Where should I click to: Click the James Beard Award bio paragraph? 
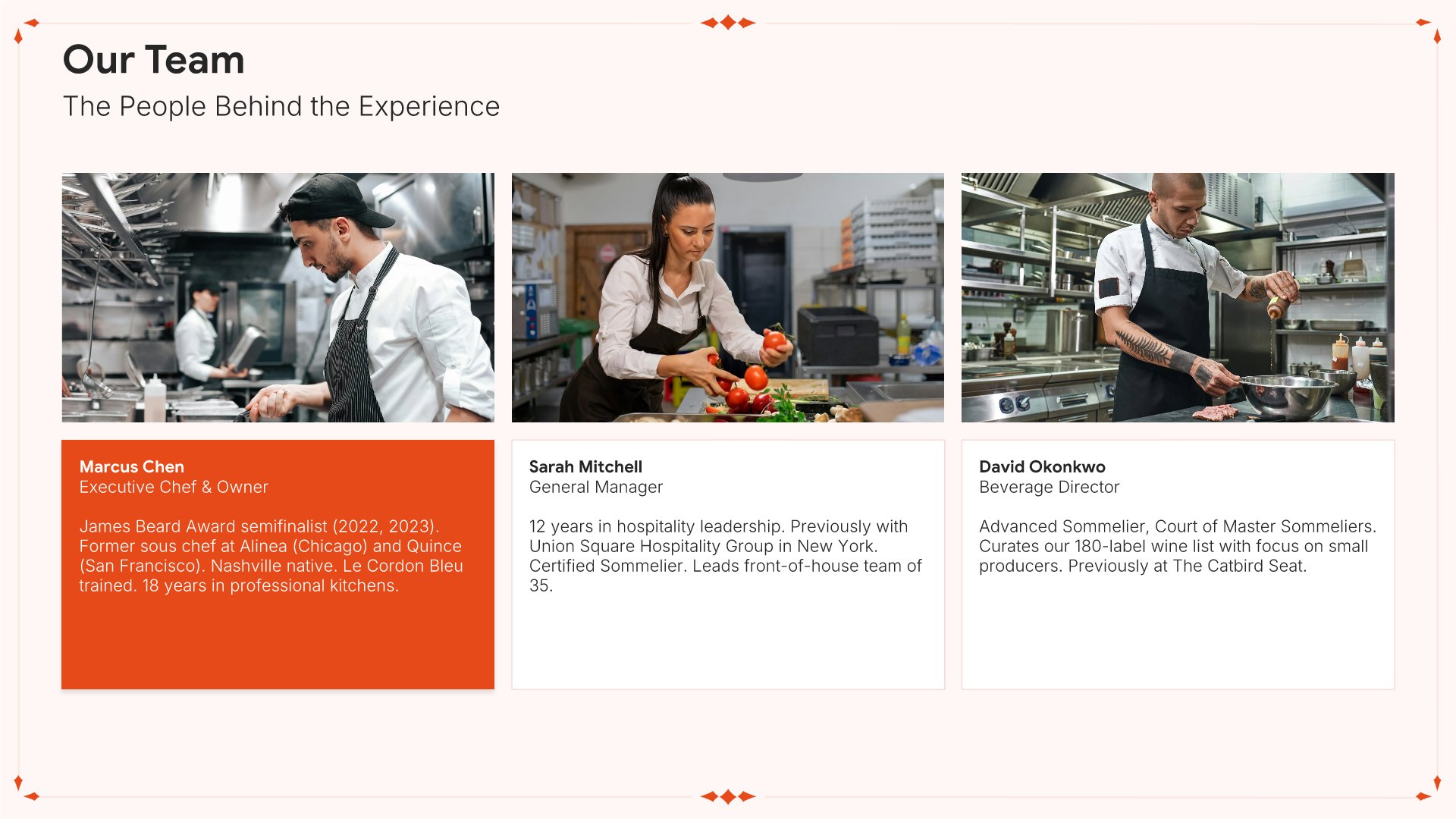[x=271, y=556]
